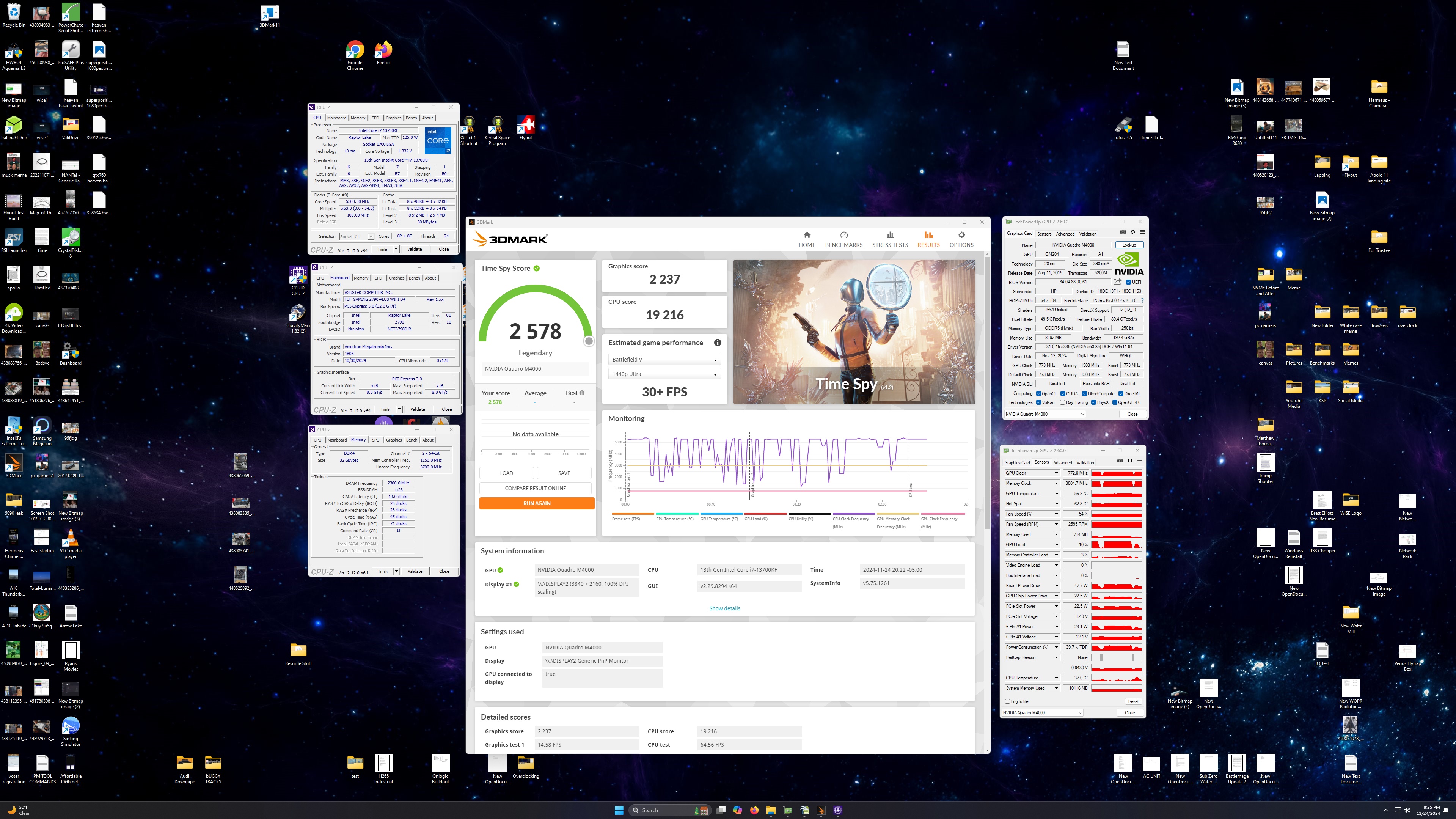The height and width of the screenshot is (819, 1456).
Task: Open the Options gear icon in 3DMark
Action: [x=961, y=234]
